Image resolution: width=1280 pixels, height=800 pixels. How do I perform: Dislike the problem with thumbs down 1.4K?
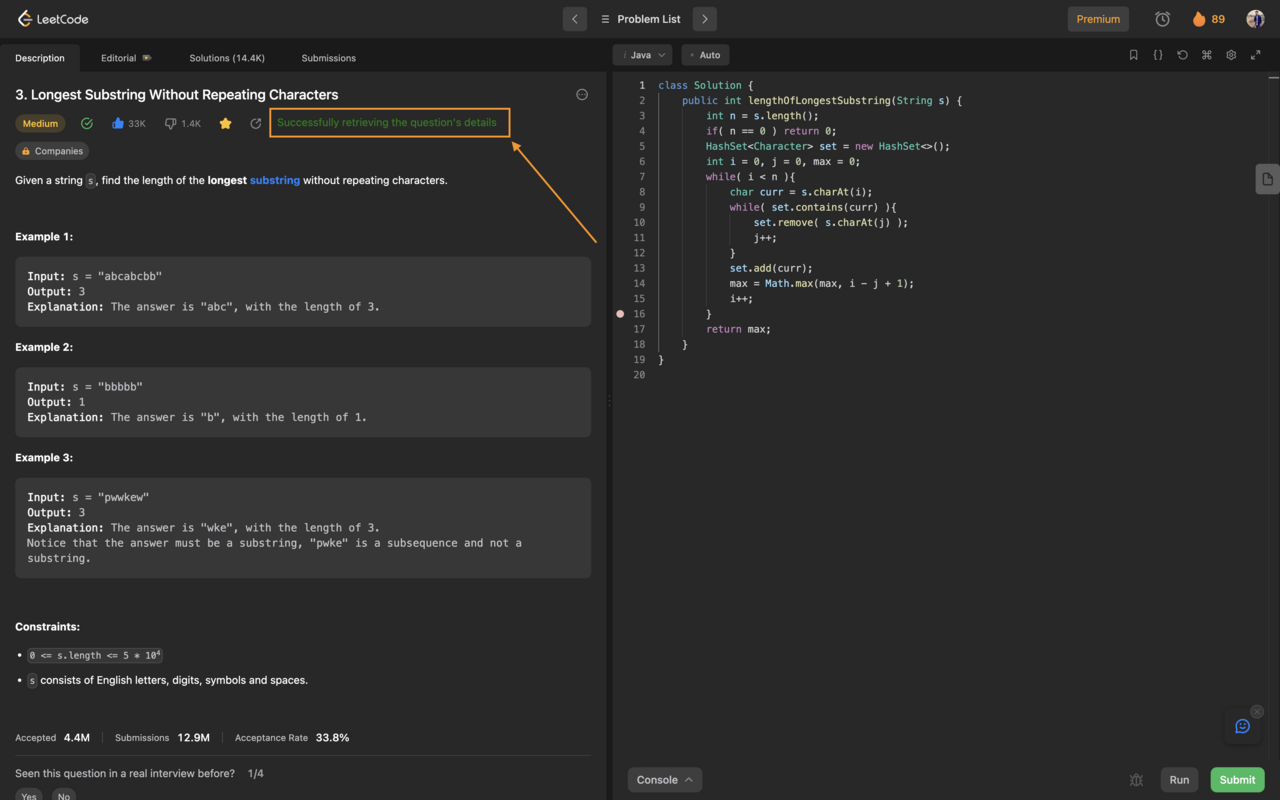click(x=183, y=123)
